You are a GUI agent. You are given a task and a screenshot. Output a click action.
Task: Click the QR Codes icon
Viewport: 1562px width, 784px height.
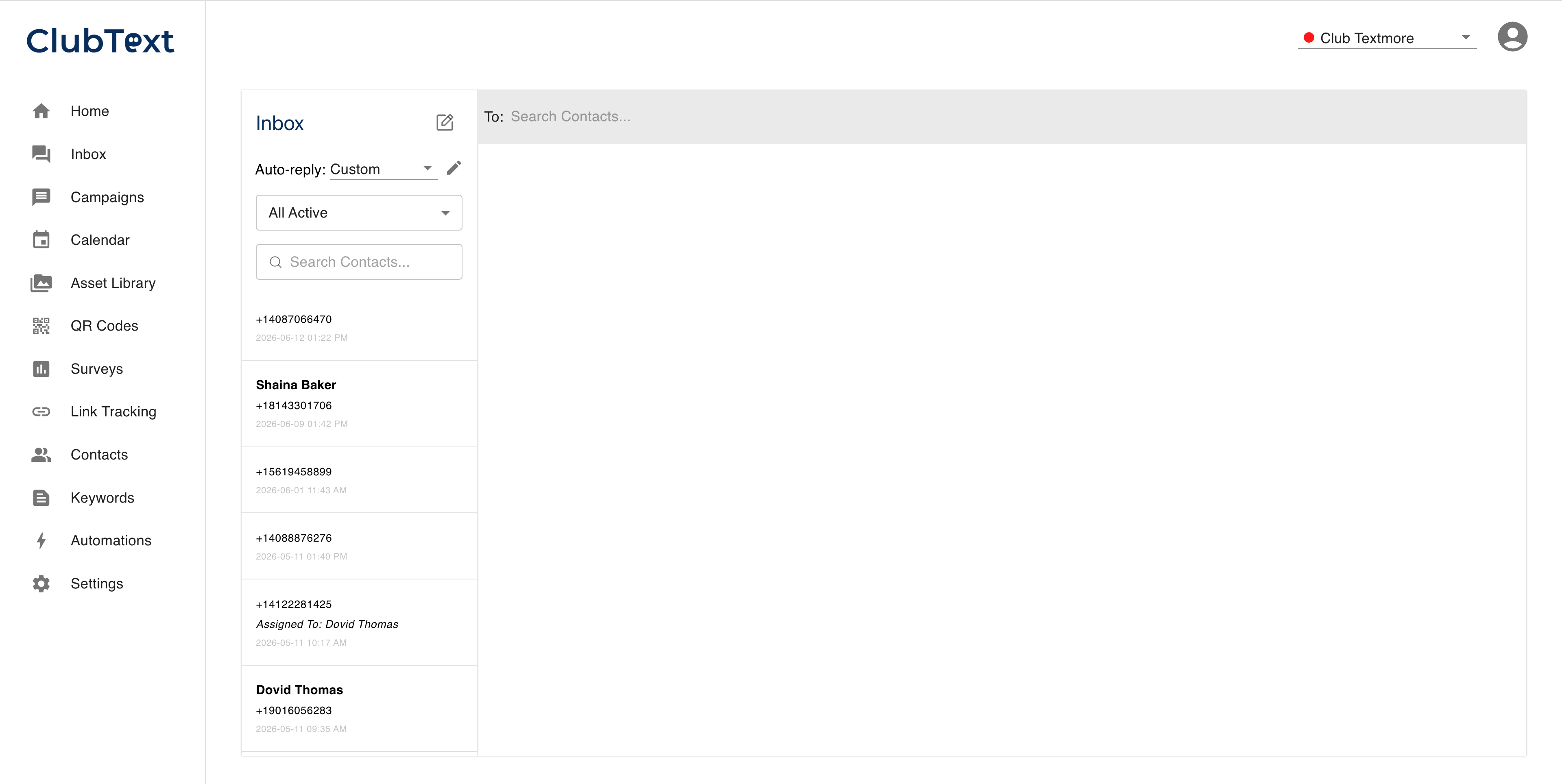click(x=41, y=326)
